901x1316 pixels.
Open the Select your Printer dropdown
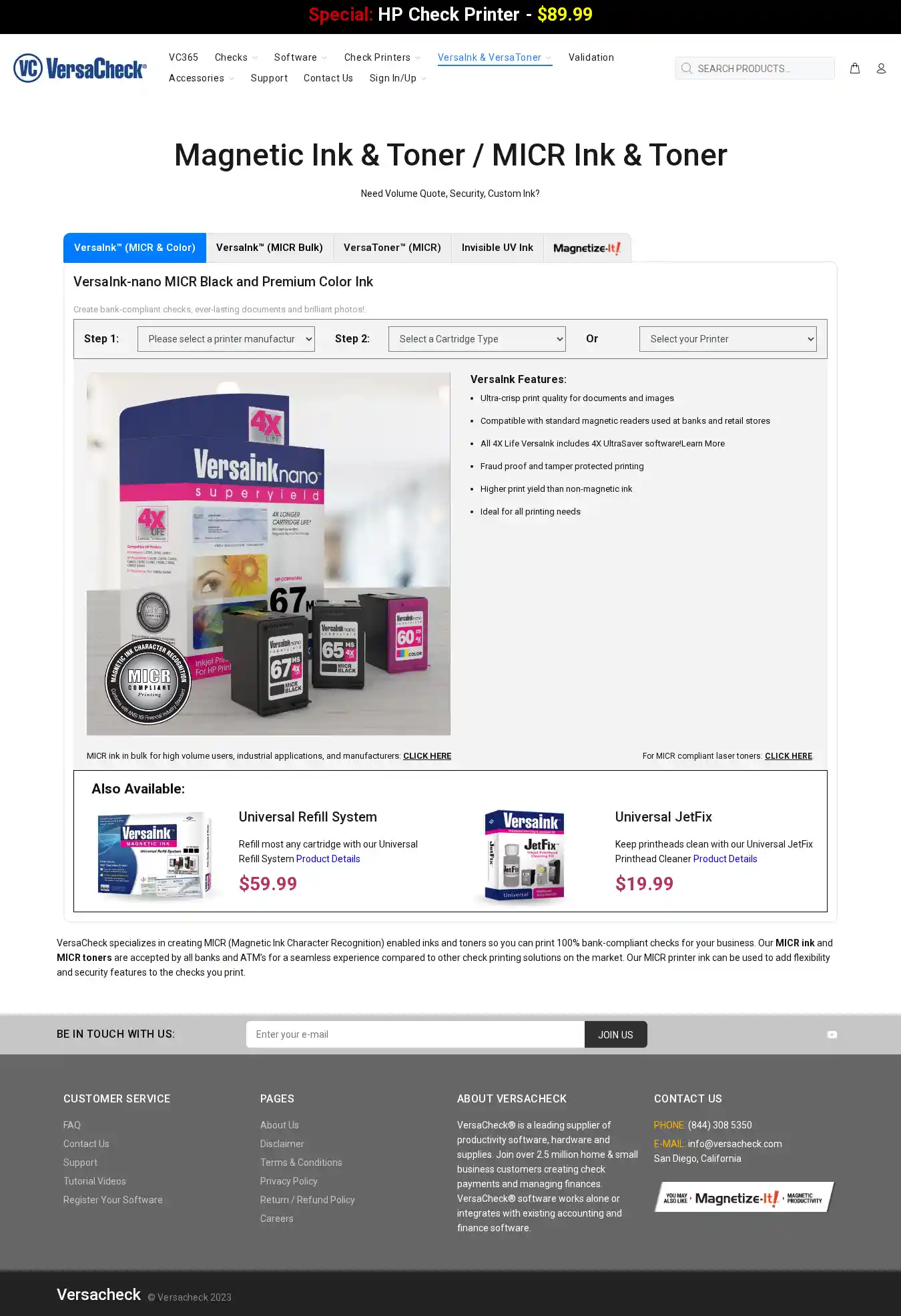pyautogui.click(x=728, y=339)
